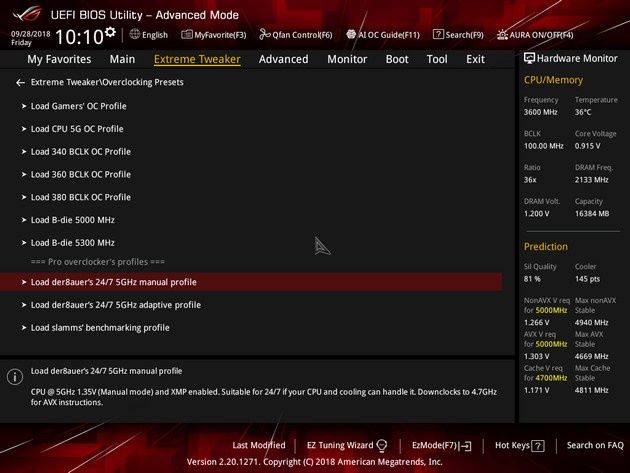Click the 09/28/2018 date
This screenshot has width=630, height=473.
[x=31, y=34]
